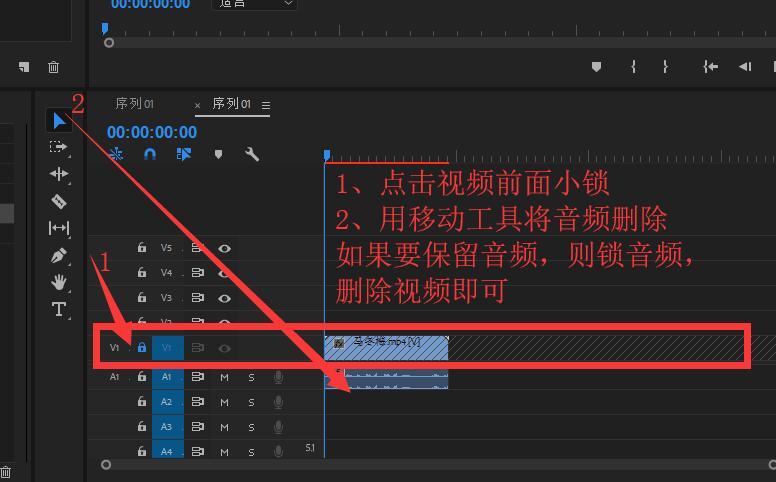Screen dimensions: 776x482
Task: Hide track V5 output with eye
Action: (x=225, y=248)
